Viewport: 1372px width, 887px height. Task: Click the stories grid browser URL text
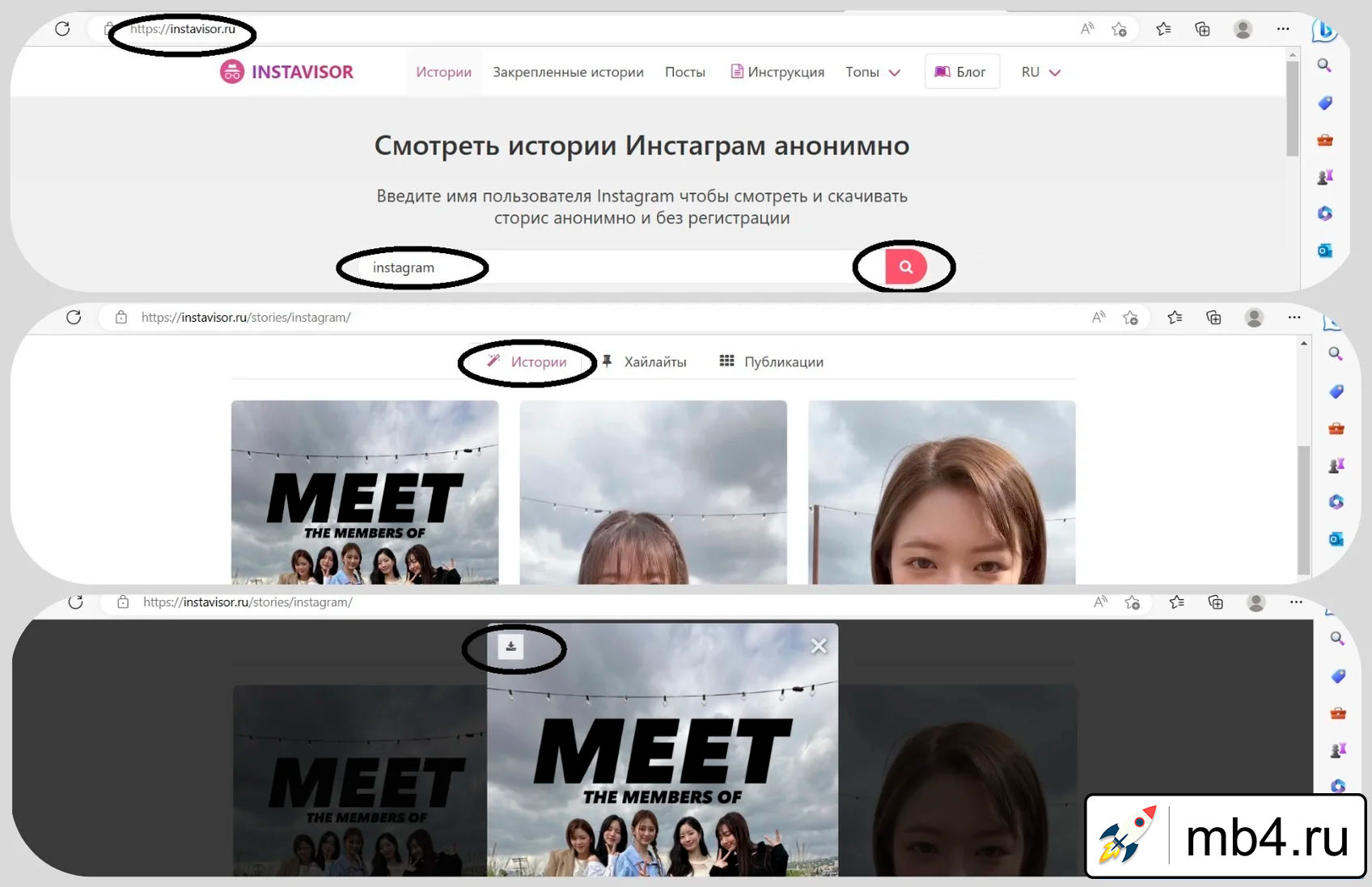click(x=246, y=318)
